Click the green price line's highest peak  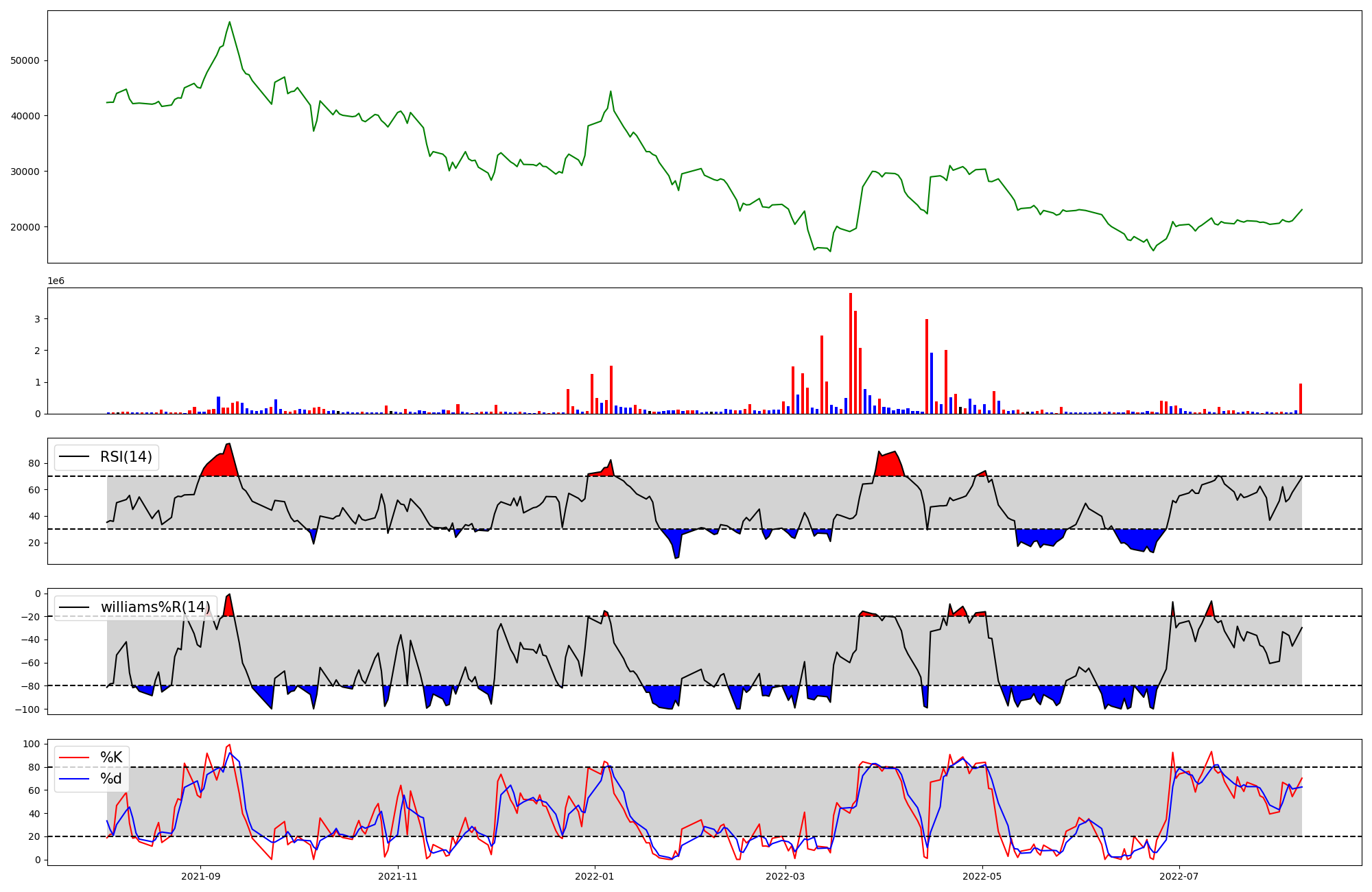click(230, 23)
